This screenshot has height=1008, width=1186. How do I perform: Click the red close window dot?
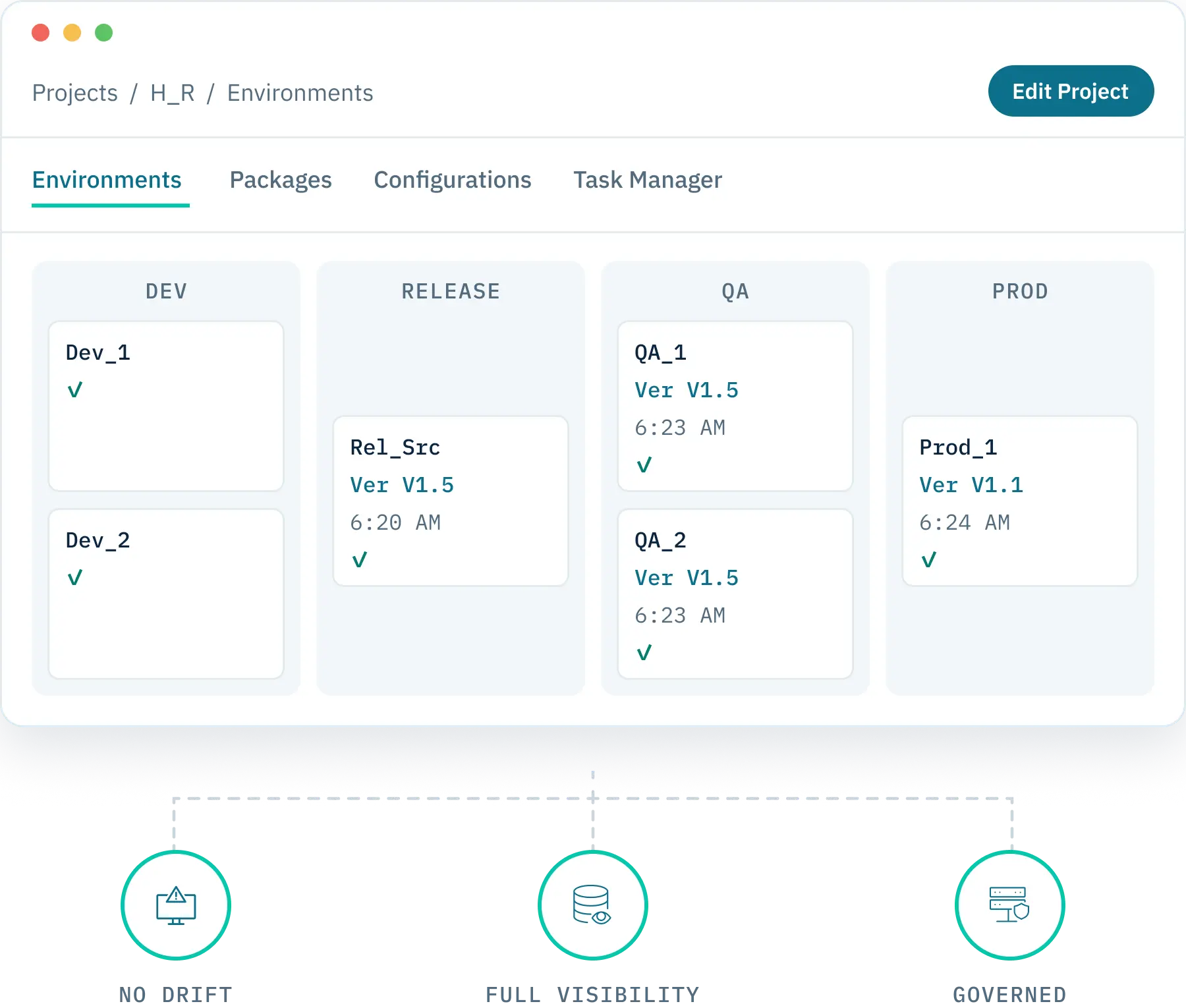41,32
